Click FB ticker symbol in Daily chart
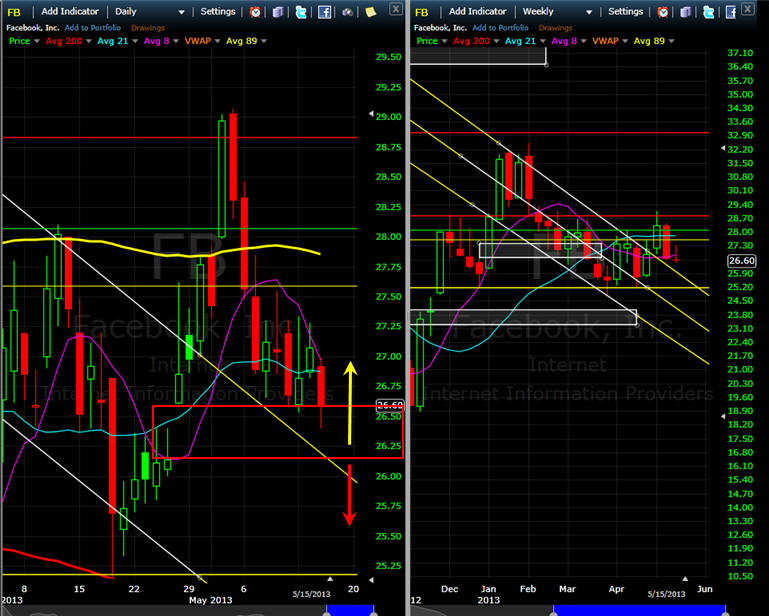The width and height of the screenshot is (769, 616). coord(14,12)
